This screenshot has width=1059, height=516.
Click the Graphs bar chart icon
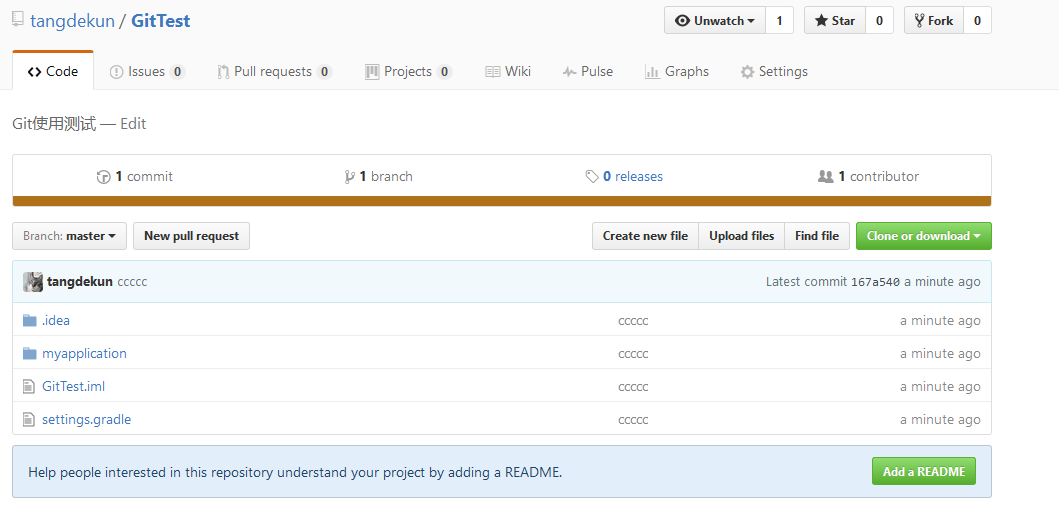click(x=652, y=72)
